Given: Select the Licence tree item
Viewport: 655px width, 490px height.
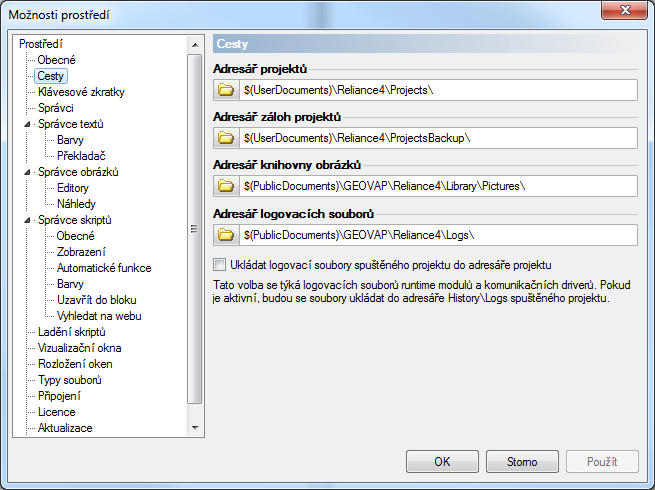Looking at the screenshot, I should pyautogui.click(x=56, y=412).
